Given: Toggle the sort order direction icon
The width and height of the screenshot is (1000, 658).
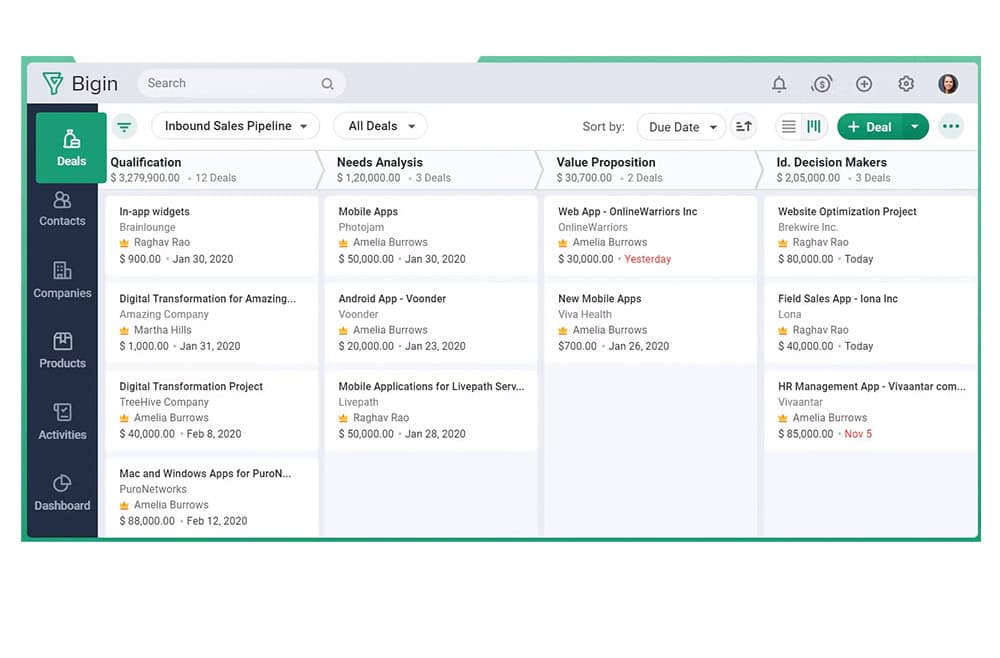Looking at the screenshot, I should (744, 126).
